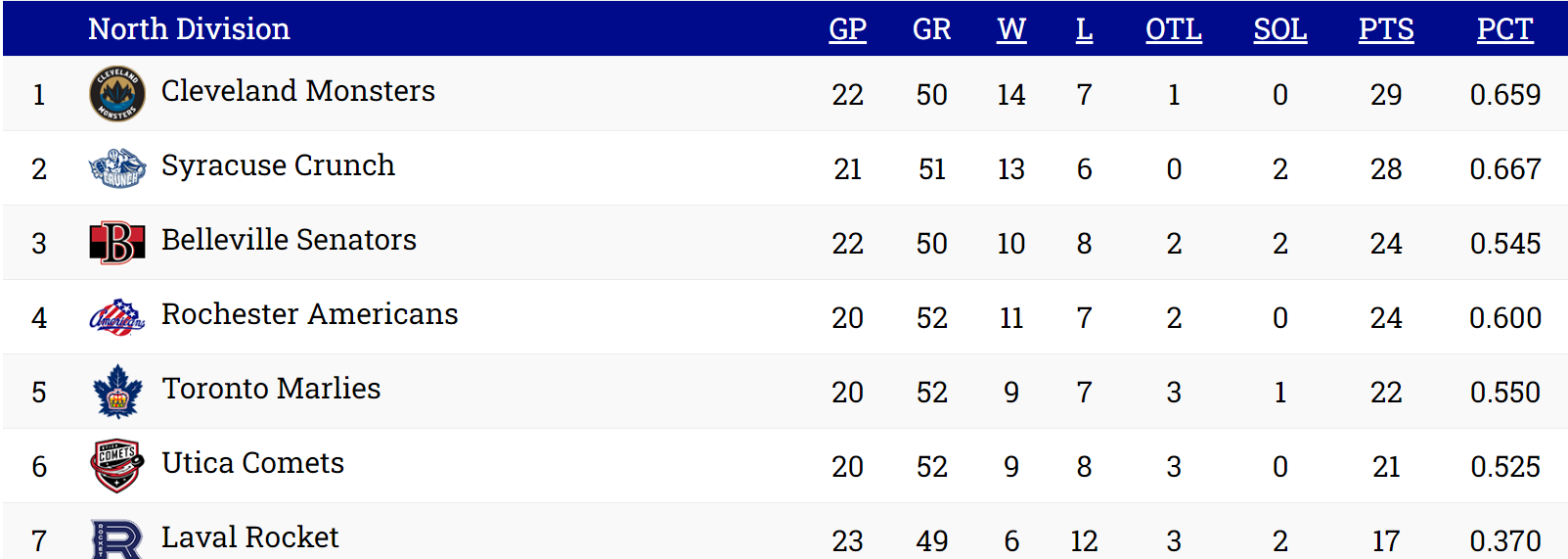Select the Belleville Senators team name
Image resolution: width=1568 pixels, height=559 pixels.
(x=289, y=240)
